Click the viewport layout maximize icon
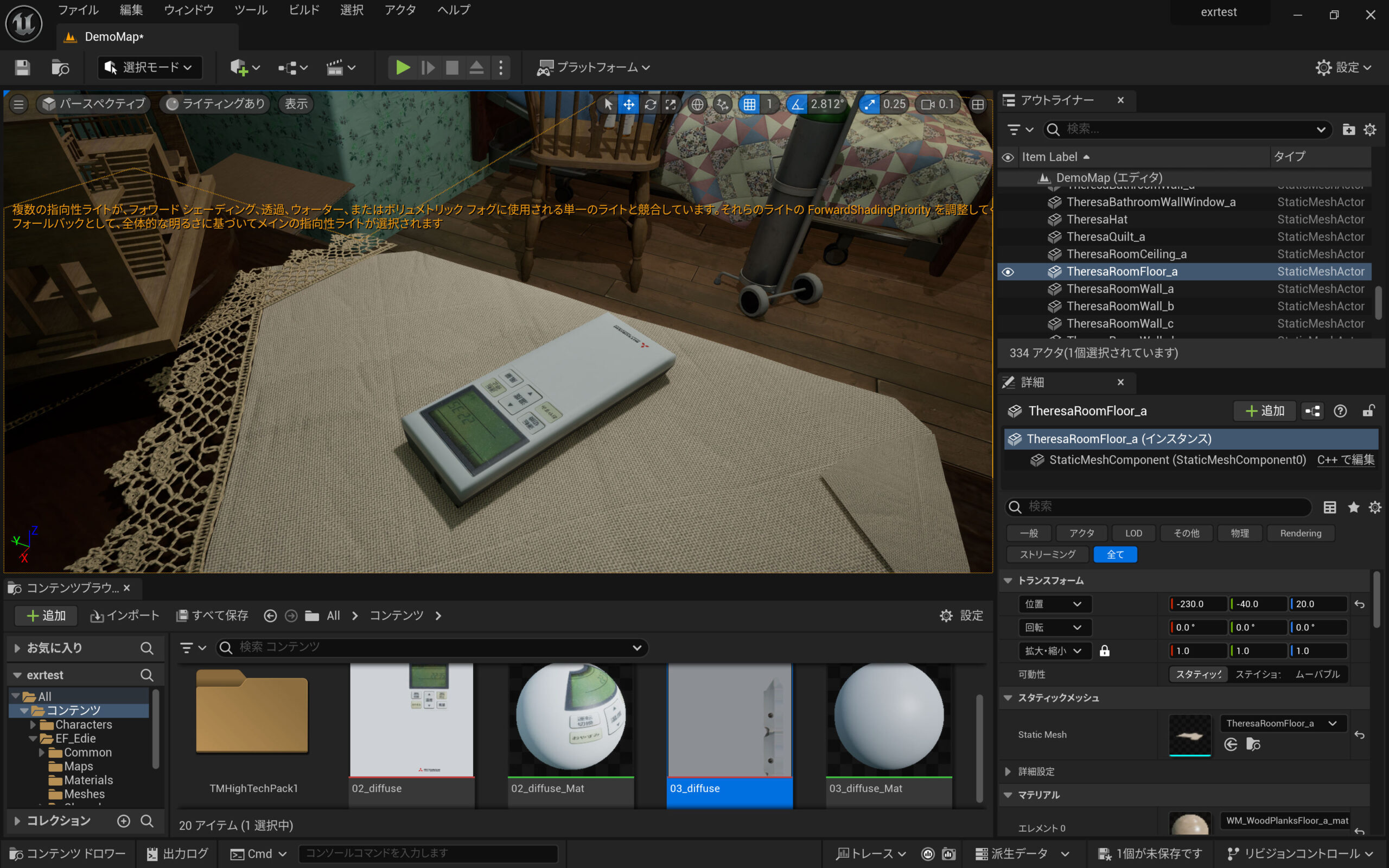The height and width of the screenshot is (868, 1389). click(x=978, y=105)
